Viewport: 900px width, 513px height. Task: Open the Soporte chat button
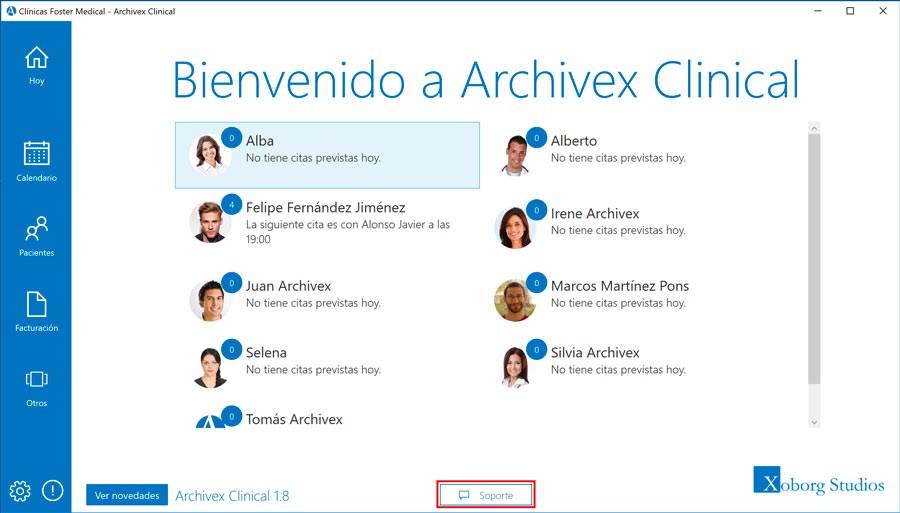point(486,495)
